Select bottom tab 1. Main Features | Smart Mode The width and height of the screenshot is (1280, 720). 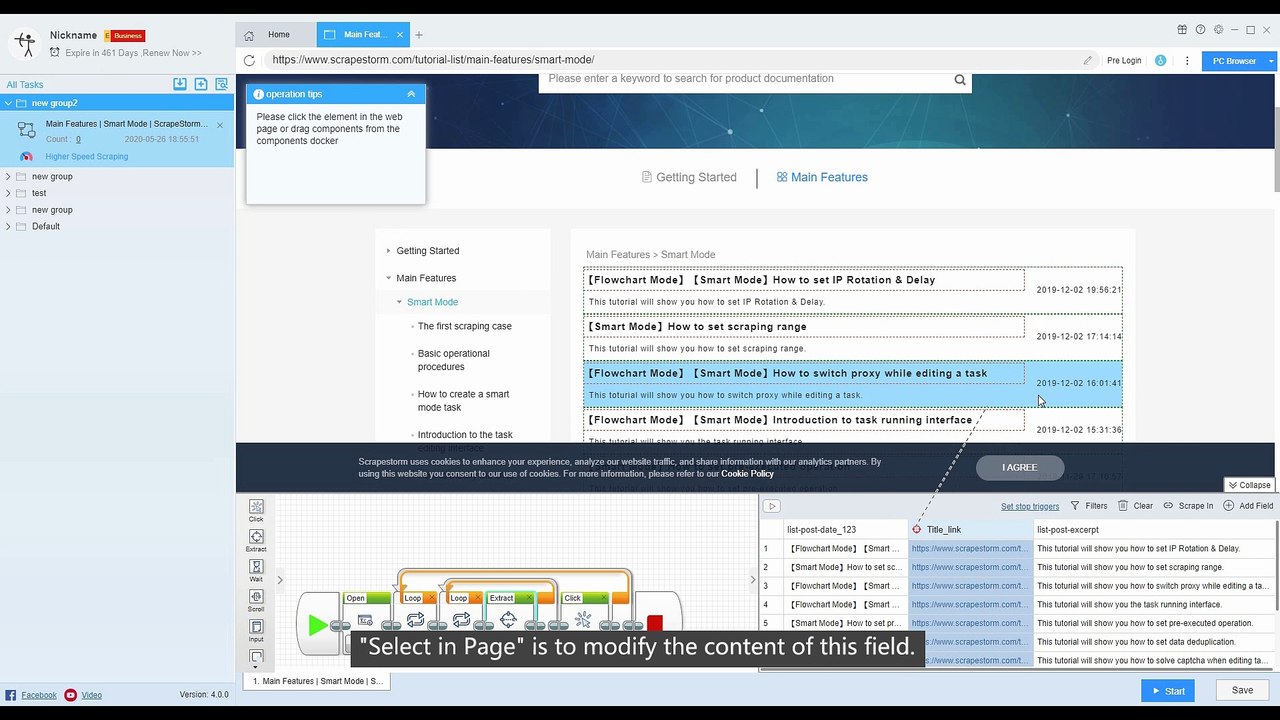click(316, 681)
